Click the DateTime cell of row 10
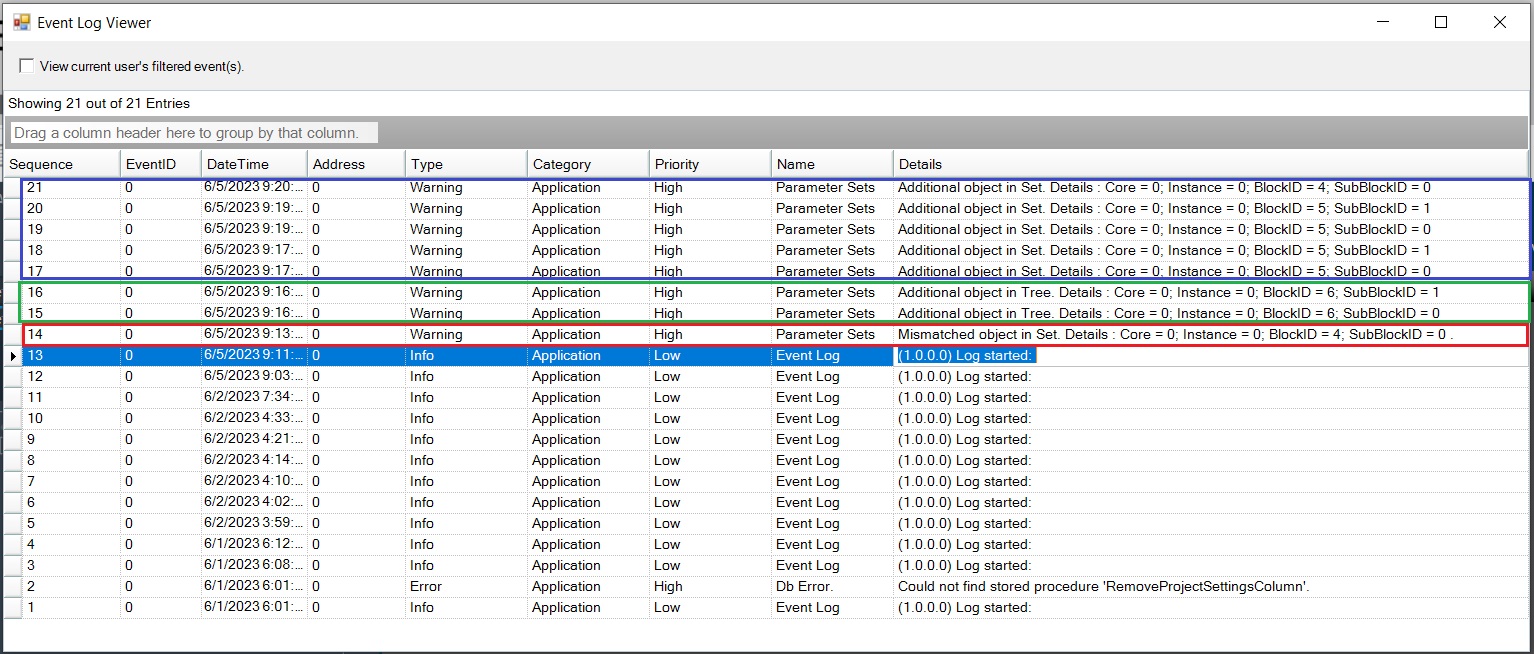This screenshot has height=654, width=1534. [253, 418]
